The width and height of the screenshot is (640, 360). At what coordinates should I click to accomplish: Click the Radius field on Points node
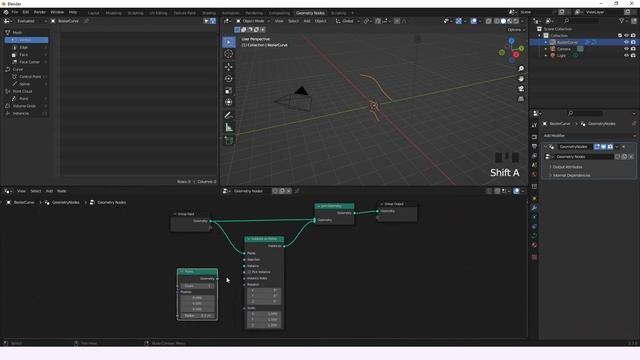(197, 316)
